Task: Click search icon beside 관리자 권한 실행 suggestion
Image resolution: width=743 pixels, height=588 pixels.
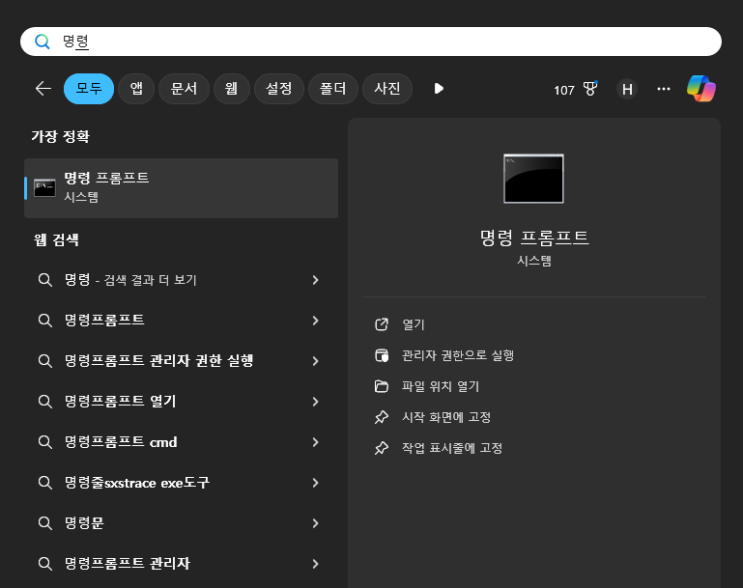Action: 45,361
